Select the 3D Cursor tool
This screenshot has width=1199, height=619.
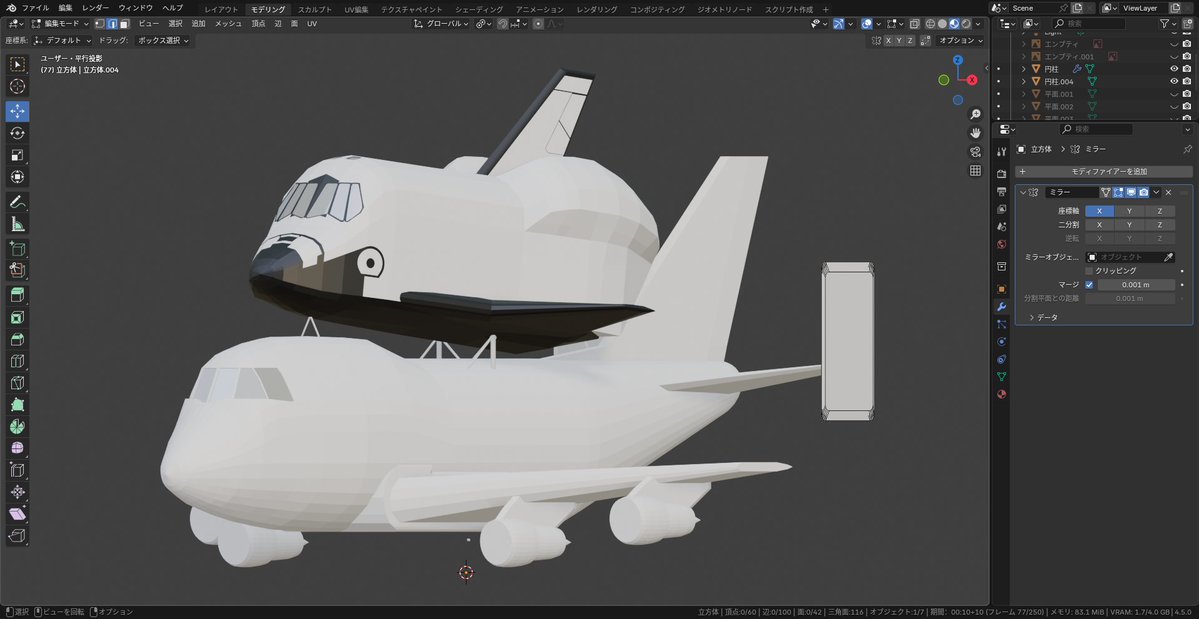coord(18,86)
